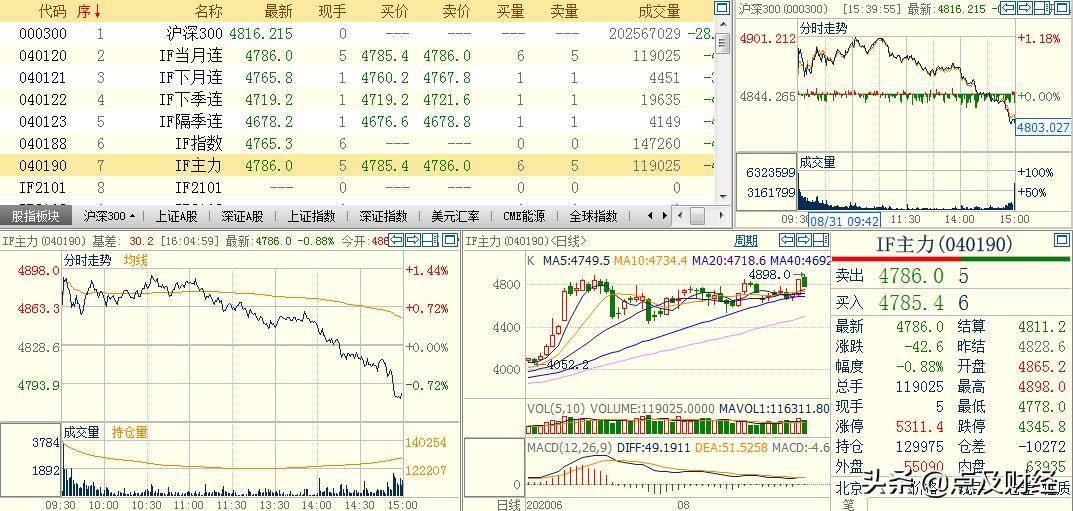Click the 4803.027 price marker
The image size is (1073, 511).
tap(1042, 127)
